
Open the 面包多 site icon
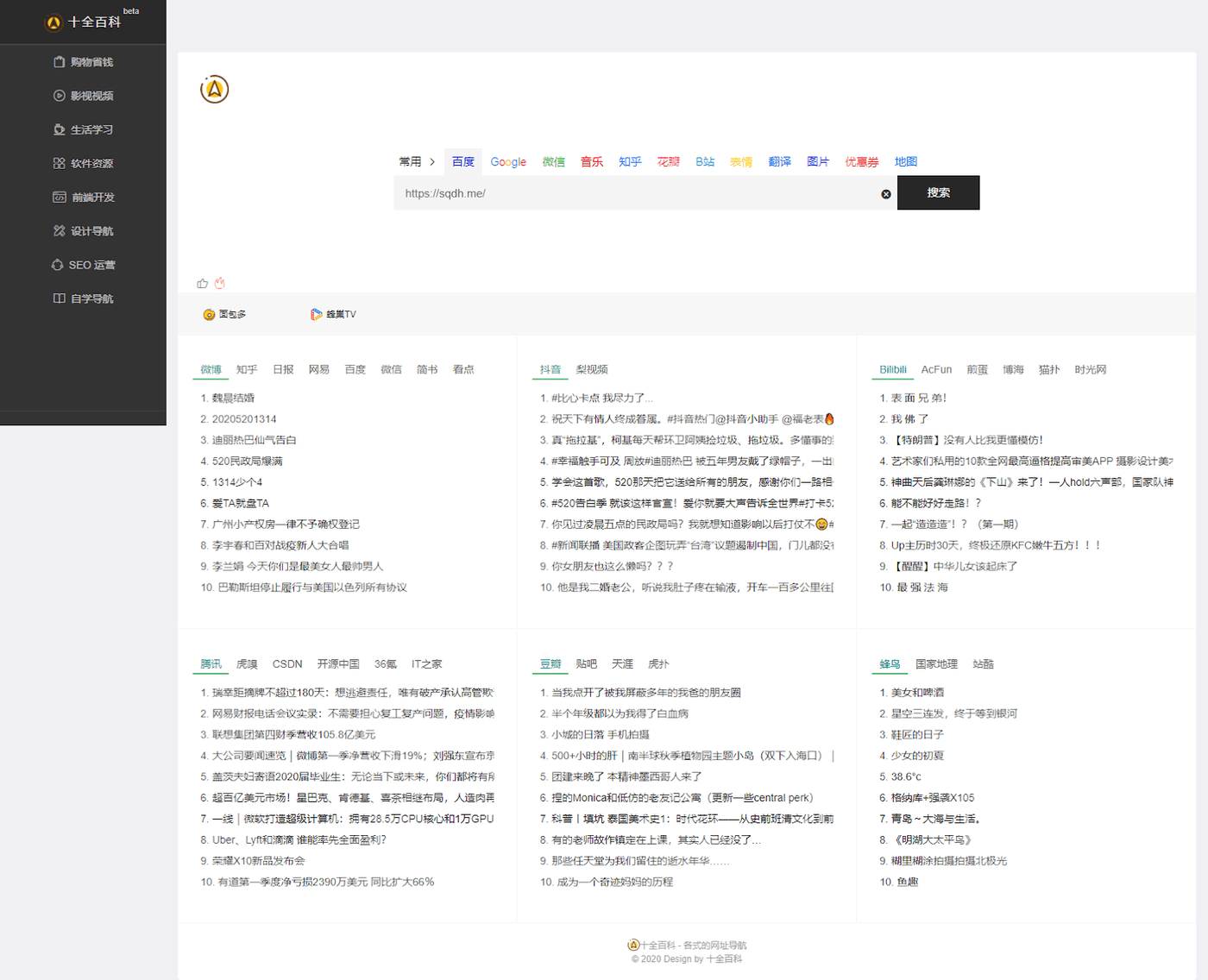click(209, 315)
